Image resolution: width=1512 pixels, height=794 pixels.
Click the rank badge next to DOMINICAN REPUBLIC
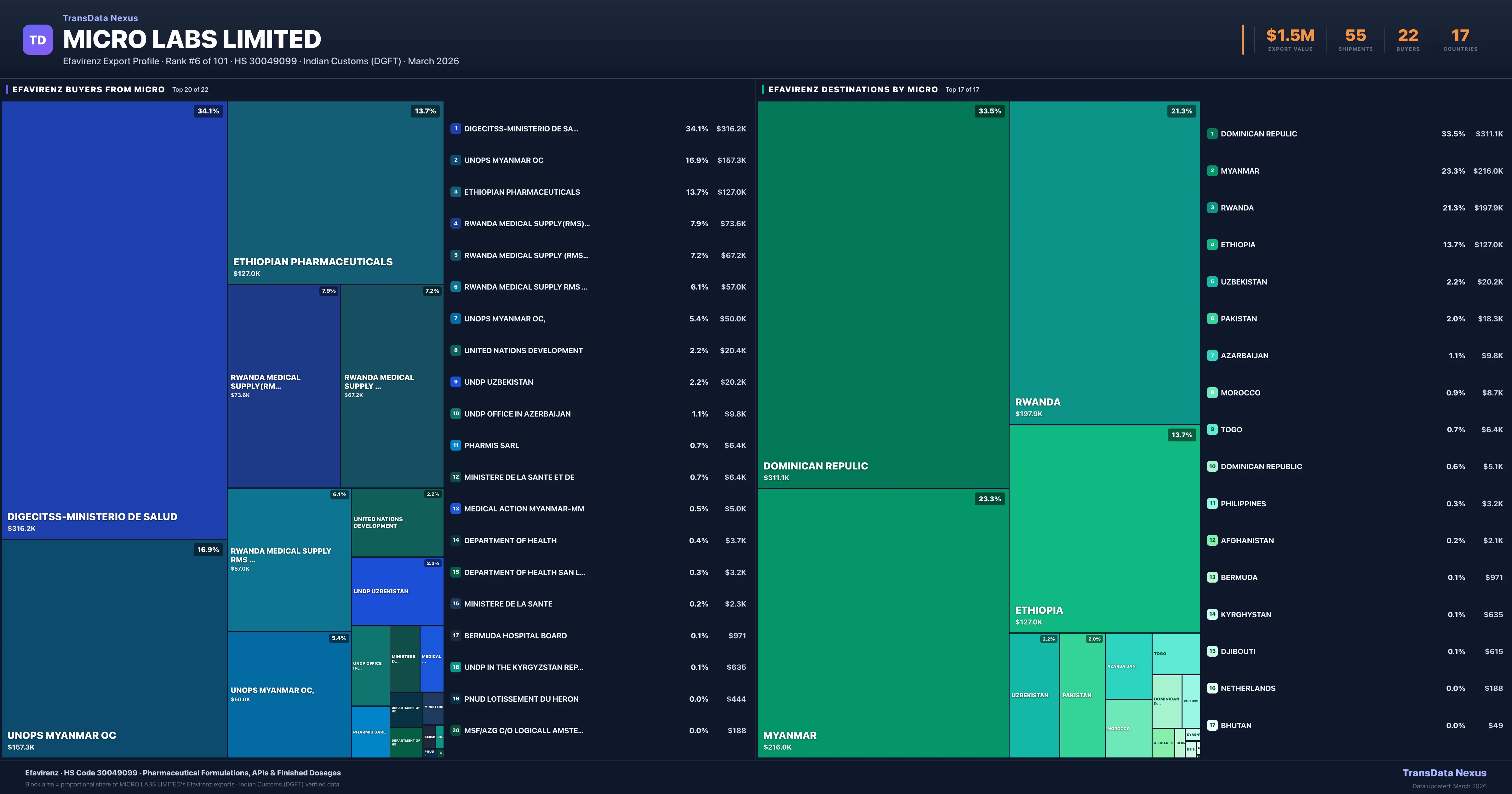[x=1212, y=134]
